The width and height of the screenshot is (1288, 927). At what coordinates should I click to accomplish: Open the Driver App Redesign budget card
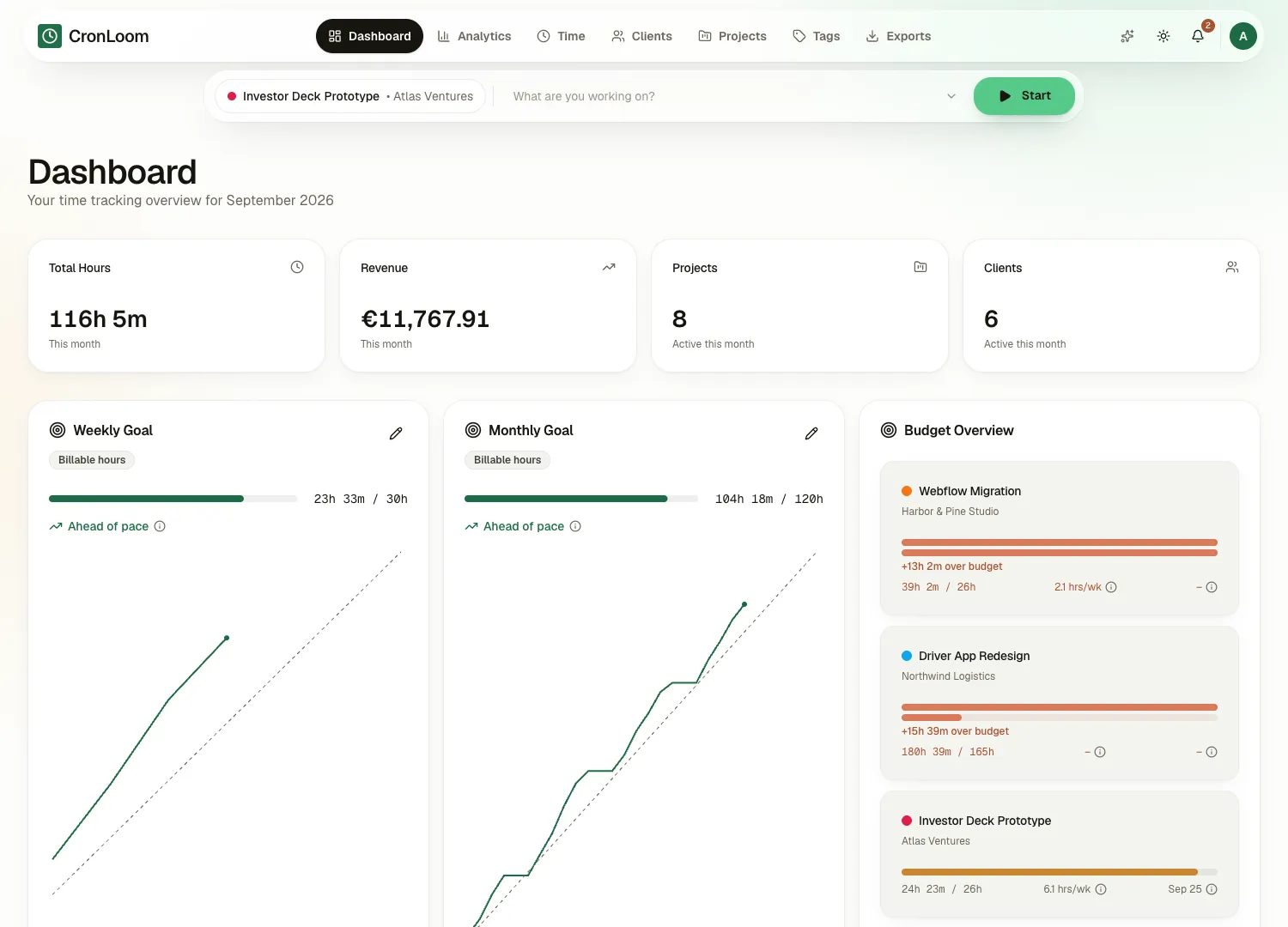coord(1060,703)
